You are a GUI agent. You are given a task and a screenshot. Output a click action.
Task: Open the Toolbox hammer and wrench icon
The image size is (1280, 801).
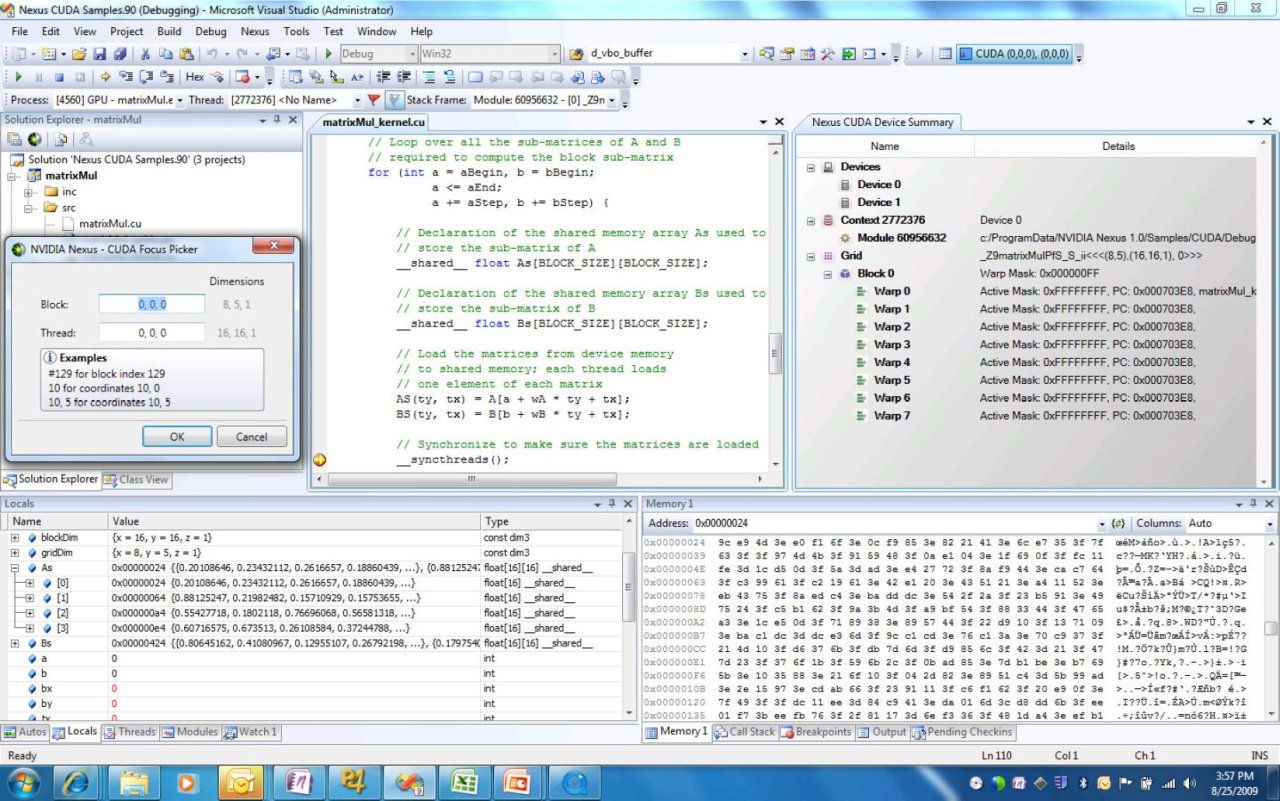[x=827, y=54]
